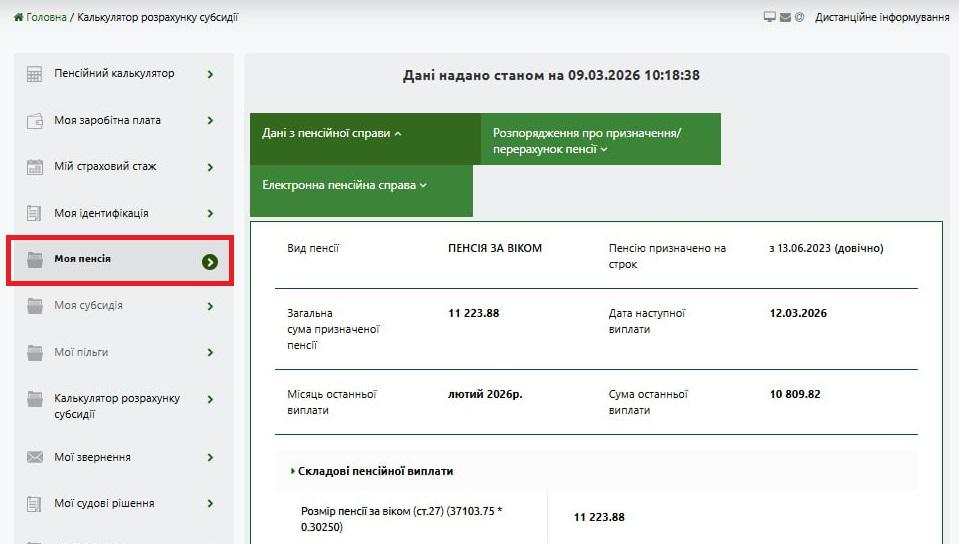Click the document icon beside Мої судові рішення
The width and height of the screenshot is (959, 544).
(34, 504)
